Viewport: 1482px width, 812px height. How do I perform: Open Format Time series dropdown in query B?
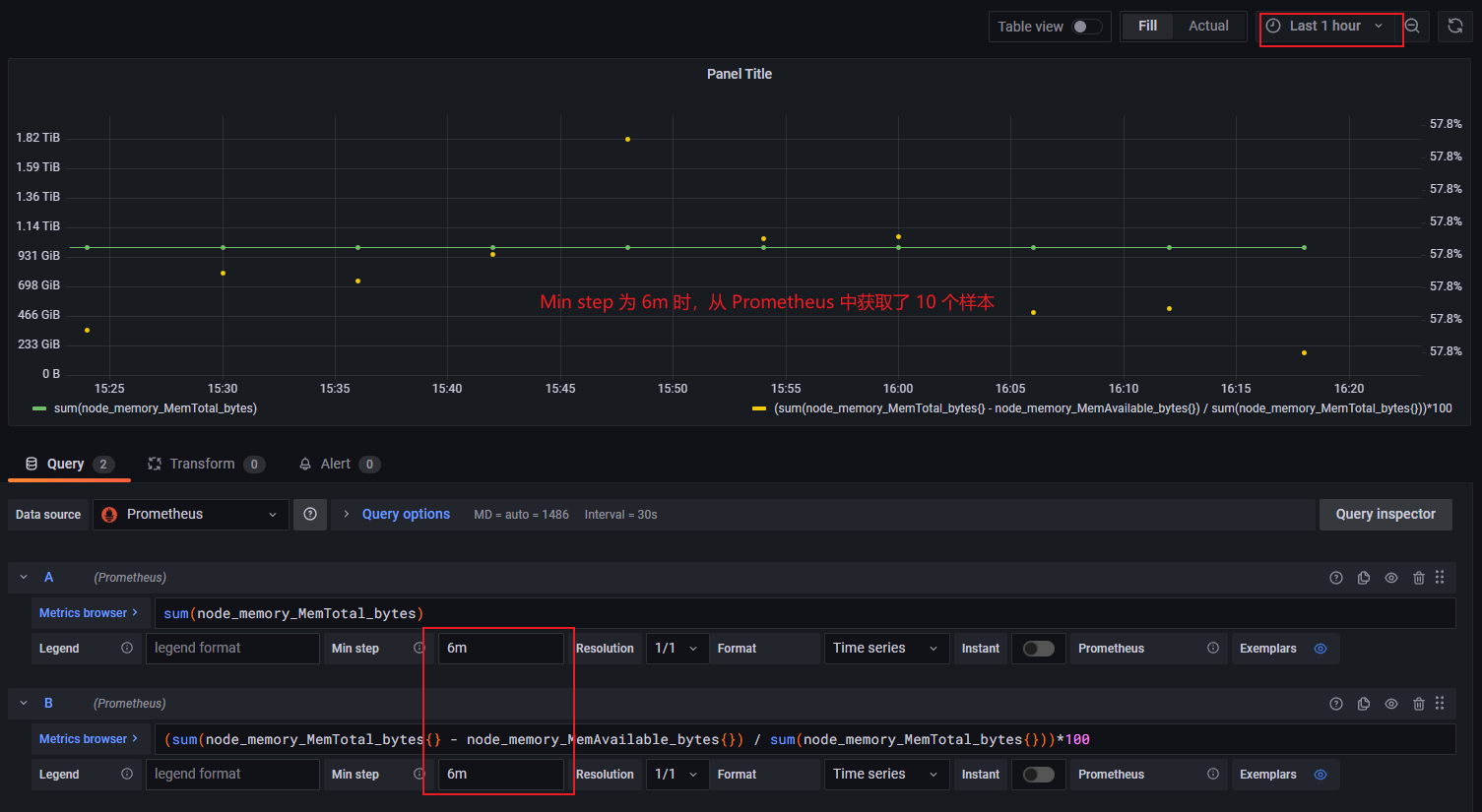[x=886, y=775]
